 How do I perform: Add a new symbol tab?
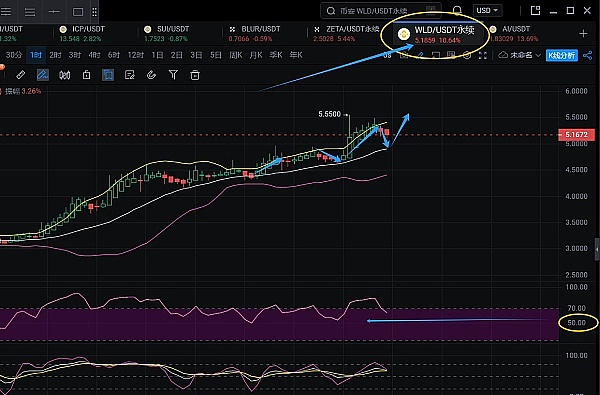pos(583,34)
